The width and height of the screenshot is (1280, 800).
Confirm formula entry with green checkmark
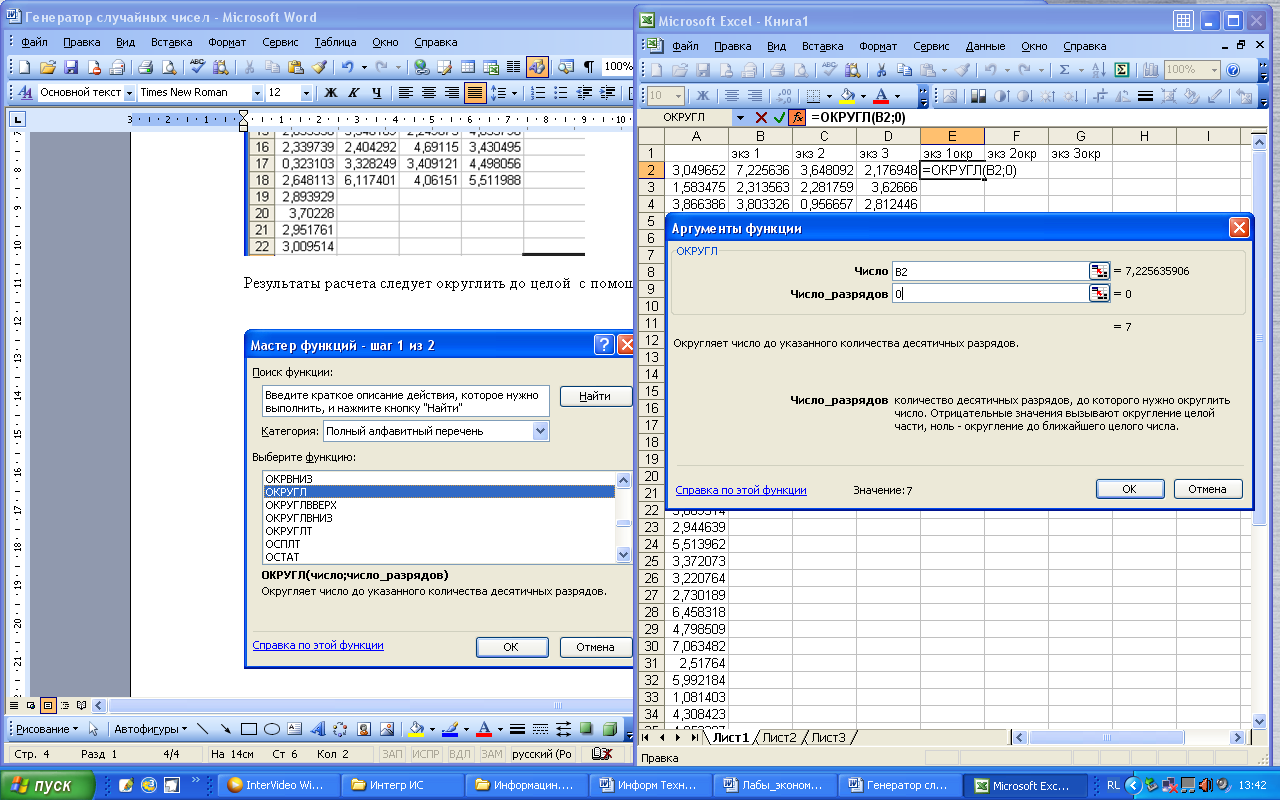coord(779,118)
